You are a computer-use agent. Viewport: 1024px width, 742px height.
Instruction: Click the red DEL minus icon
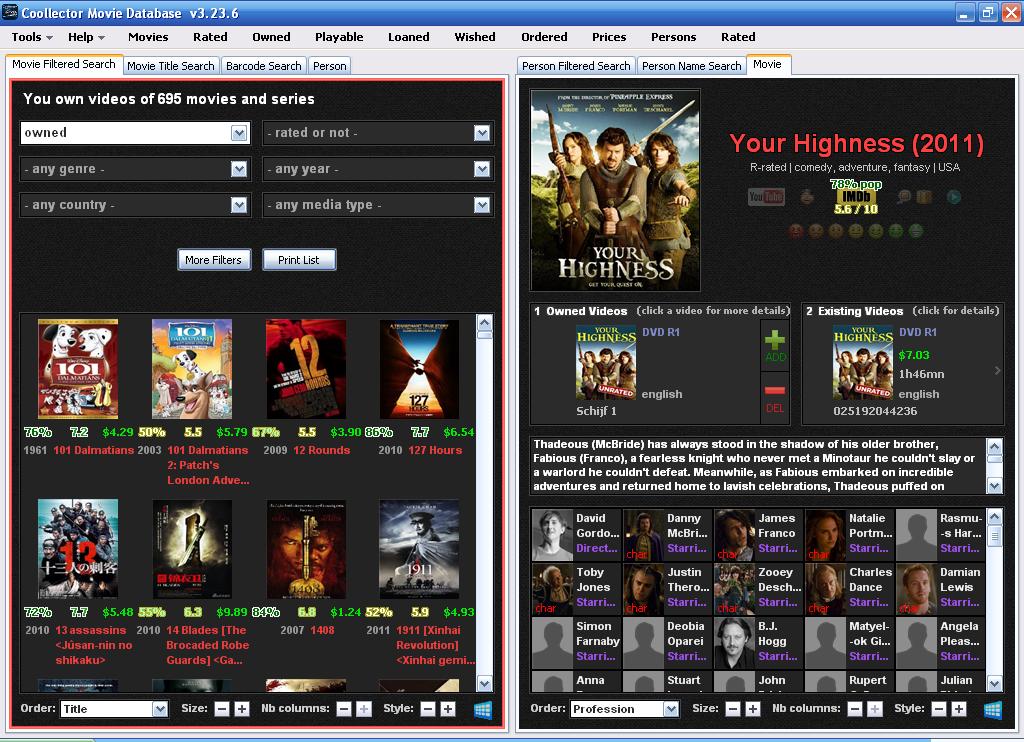tap(775, 398)
